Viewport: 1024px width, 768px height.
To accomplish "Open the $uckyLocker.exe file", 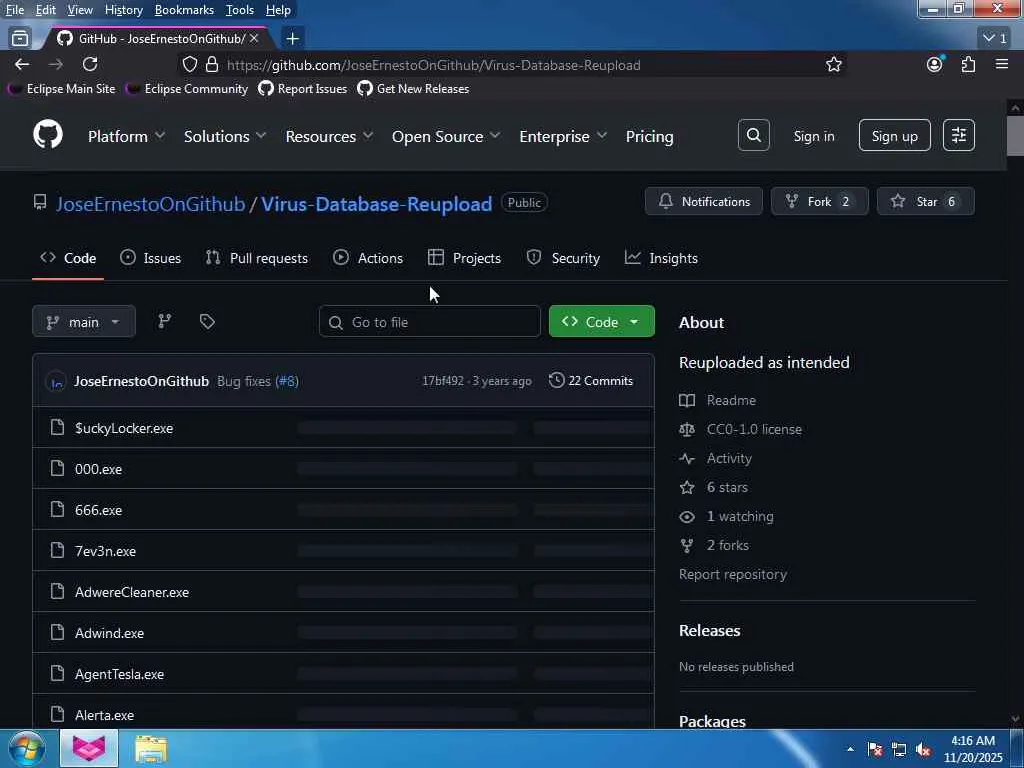I will click(x=124, y=428).
